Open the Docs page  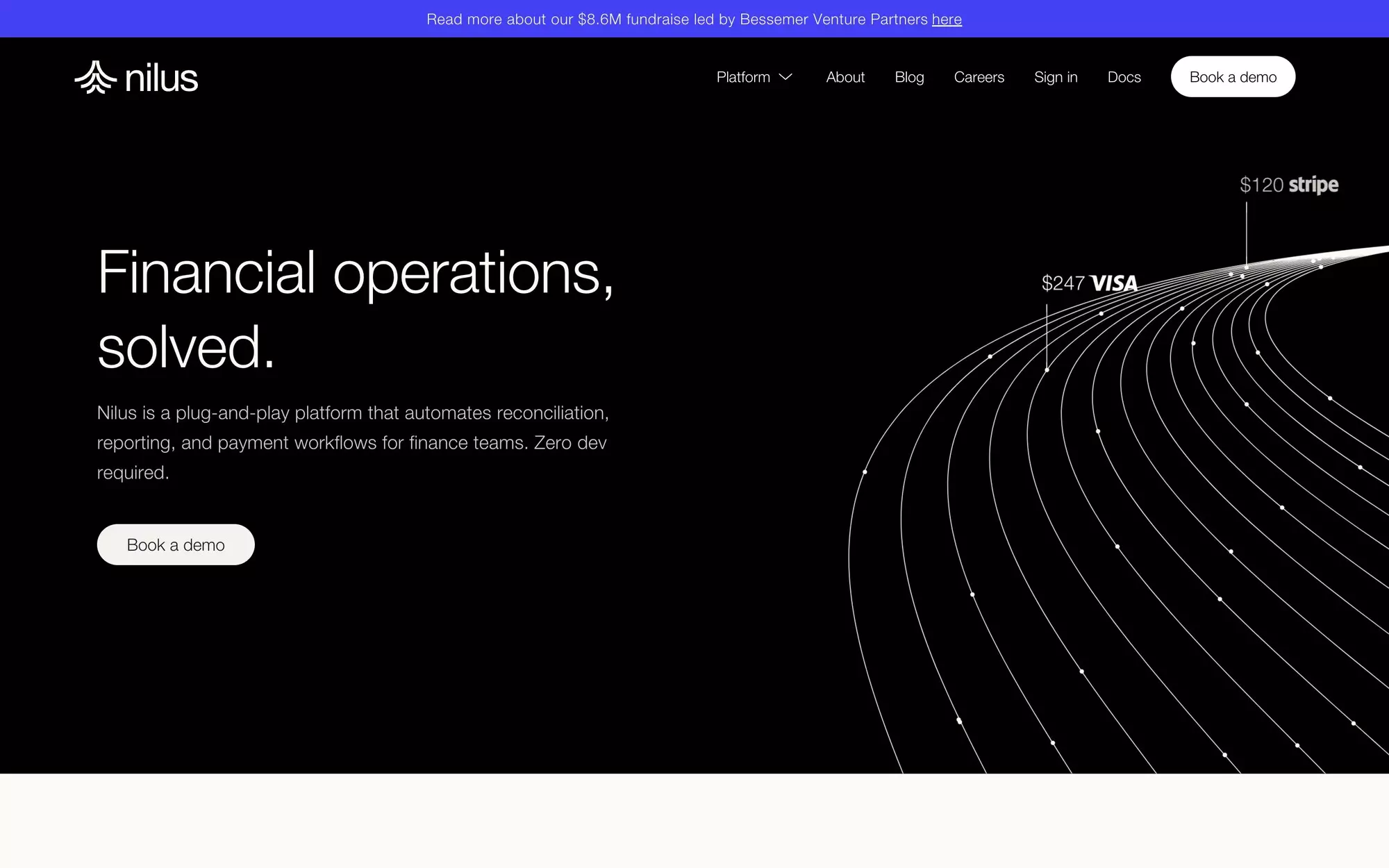(x=1124, y=77)
